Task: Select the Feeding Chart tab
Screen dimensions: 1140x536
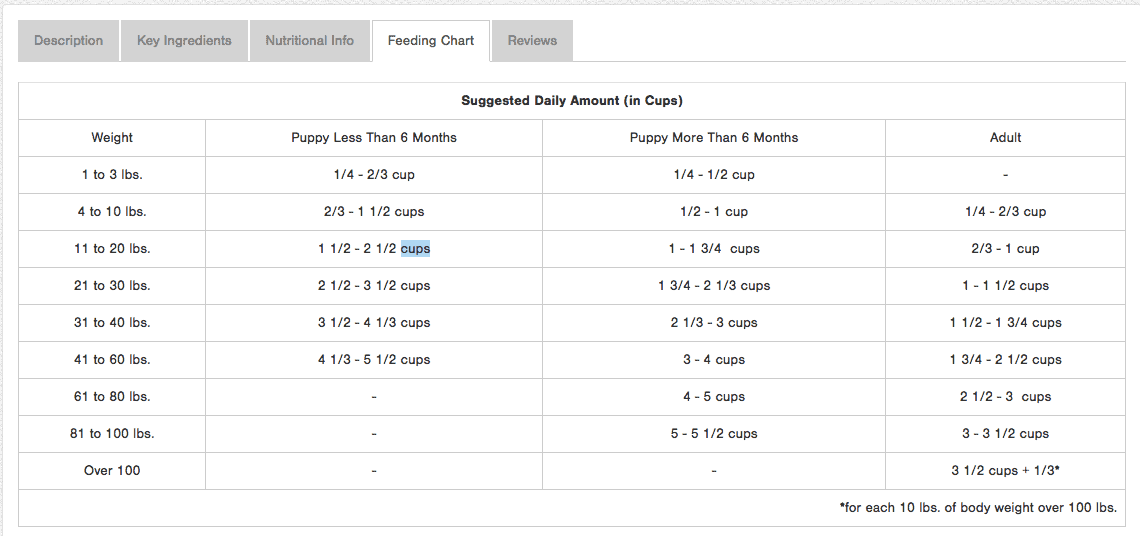Action: click(431, 41)
